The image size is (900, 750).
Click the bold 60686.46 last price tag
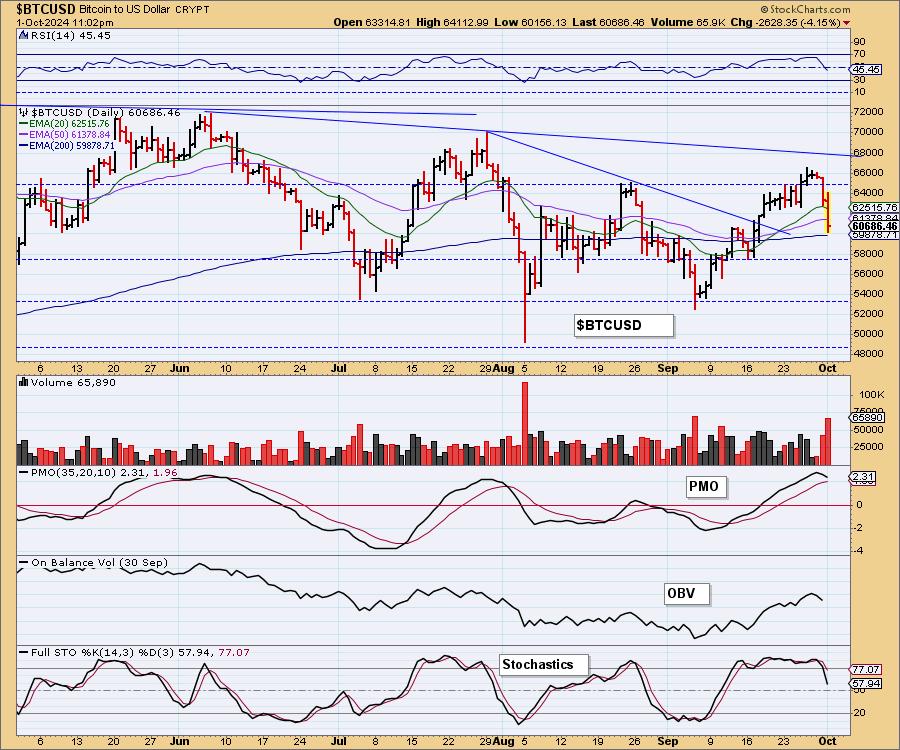[x=874, y=227]
